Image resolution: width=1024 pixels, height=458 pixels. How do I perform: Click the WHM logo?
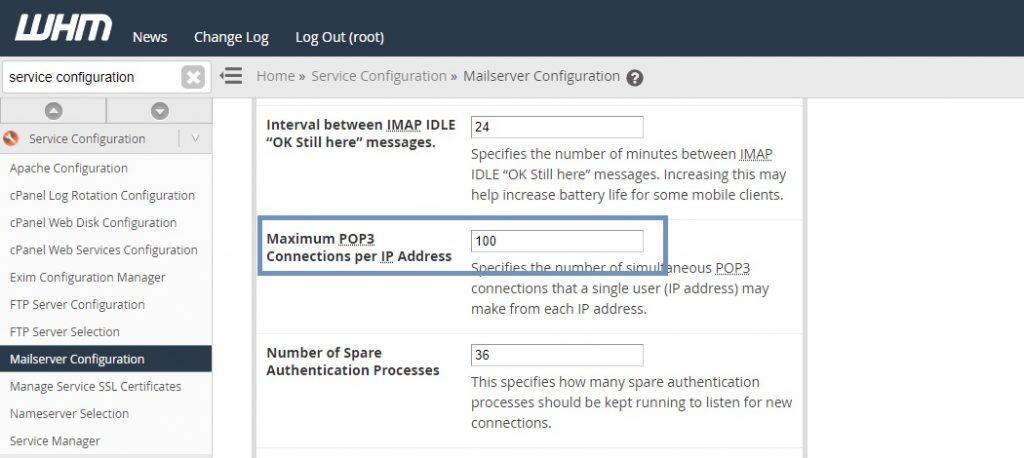(64, 29)
